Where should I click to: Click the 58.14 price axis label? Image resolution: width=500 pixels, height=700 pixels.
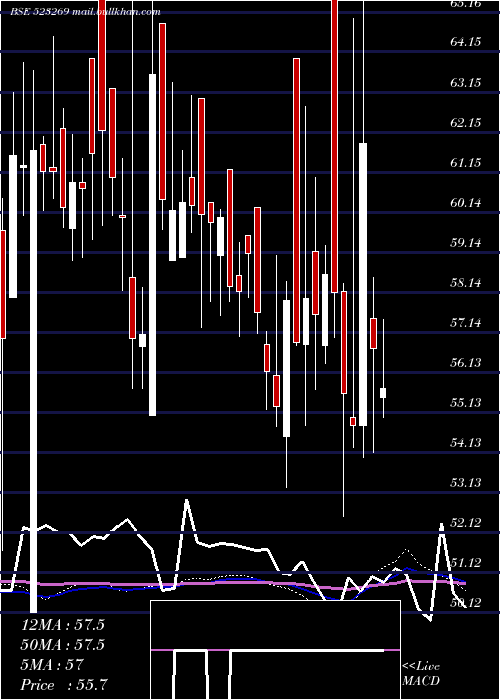point(466,283)
